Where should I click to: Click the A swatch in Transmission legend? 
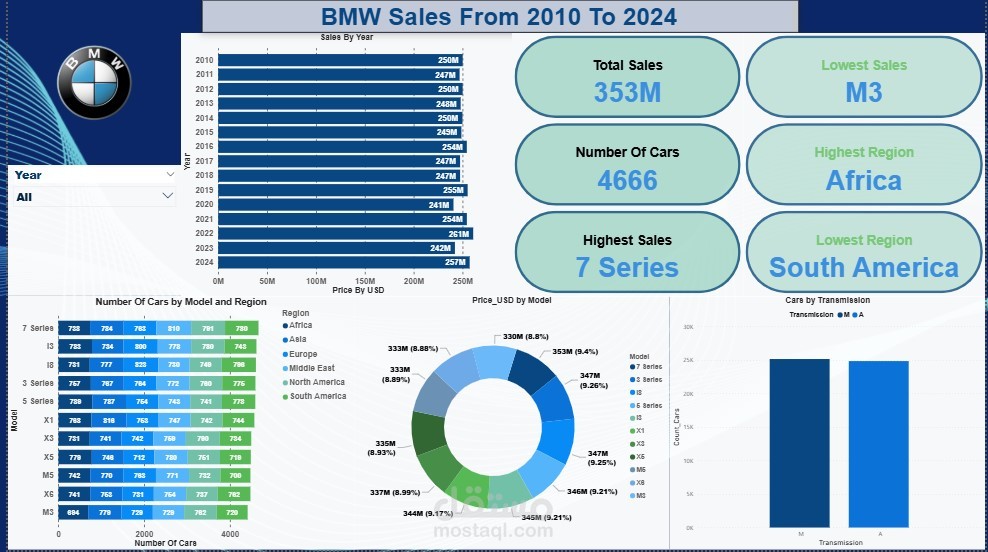tap(855, 314)
